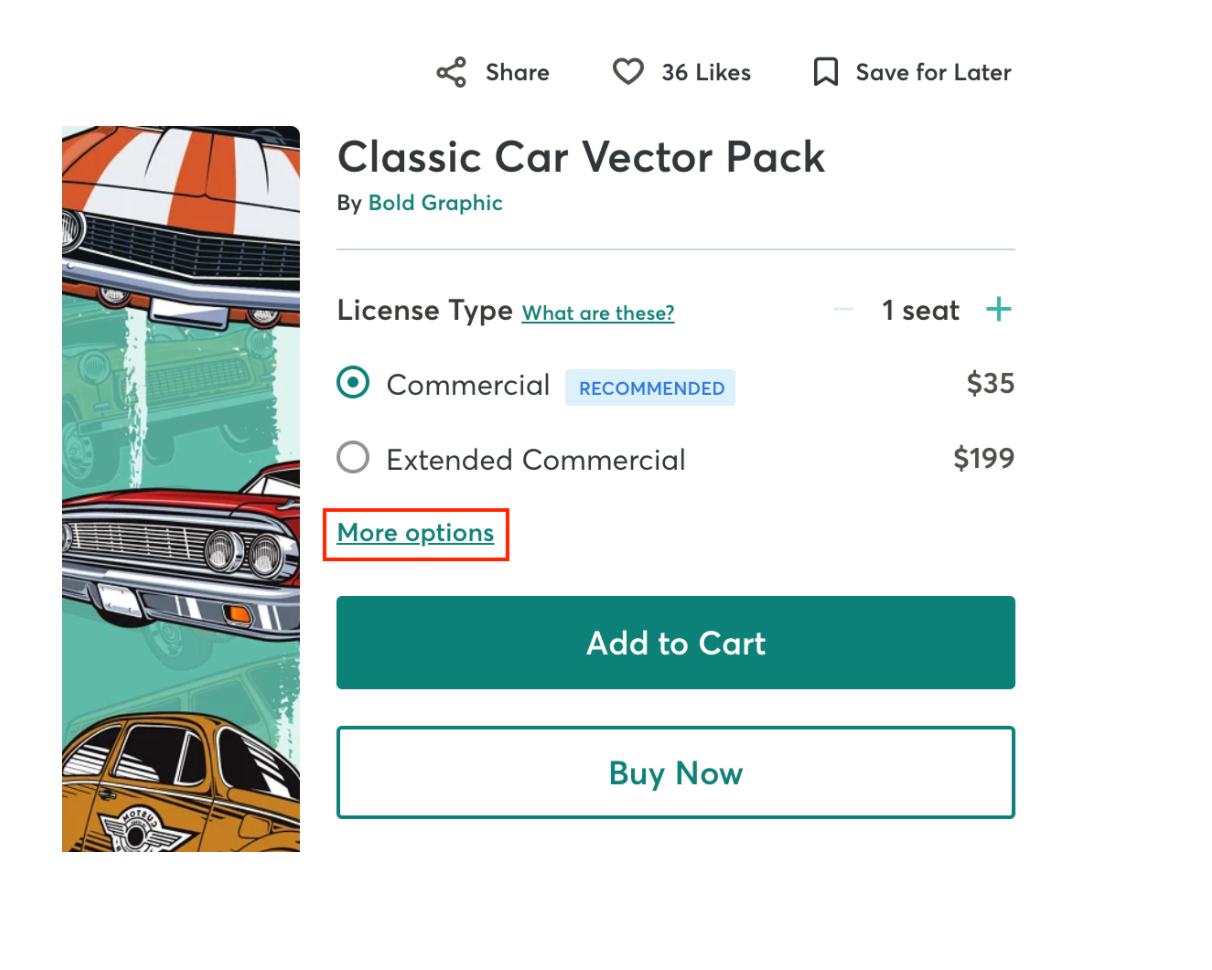Screen dimensions: 1212x970
Task: Expand More options for licenses
Action: (416, 533)
